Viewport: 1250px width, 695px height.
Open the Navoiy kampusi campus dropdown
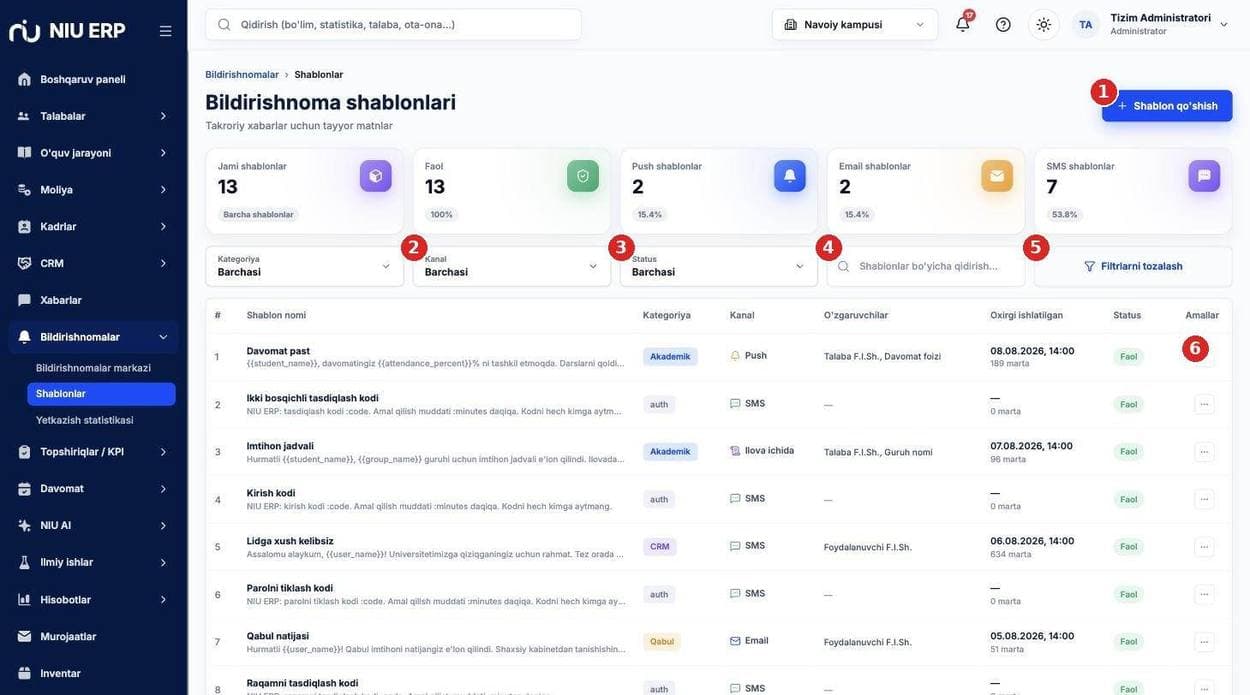855,24
